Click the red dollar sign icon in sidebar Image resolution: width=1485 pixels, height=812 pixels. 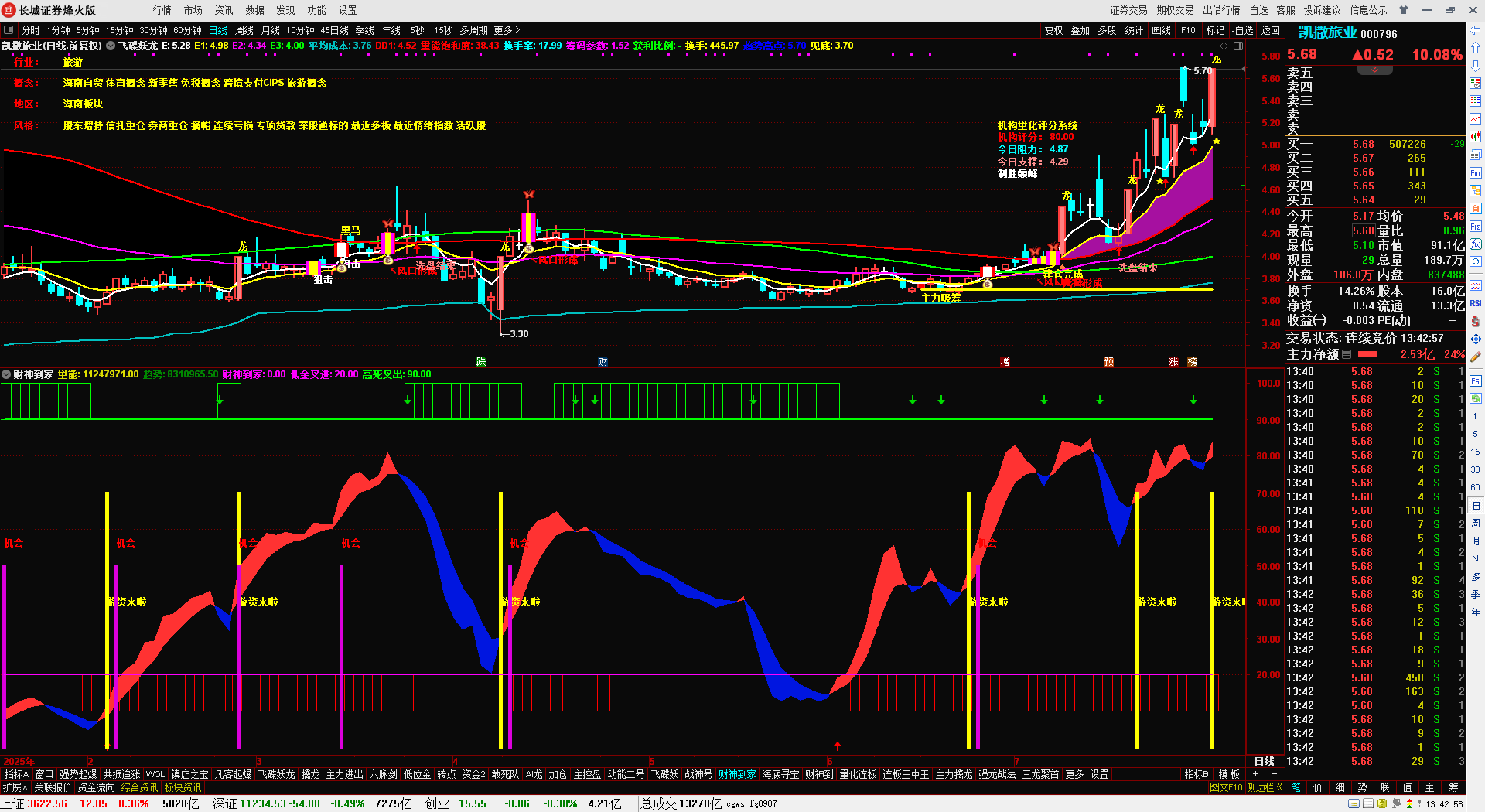[x=1476, y=321]
